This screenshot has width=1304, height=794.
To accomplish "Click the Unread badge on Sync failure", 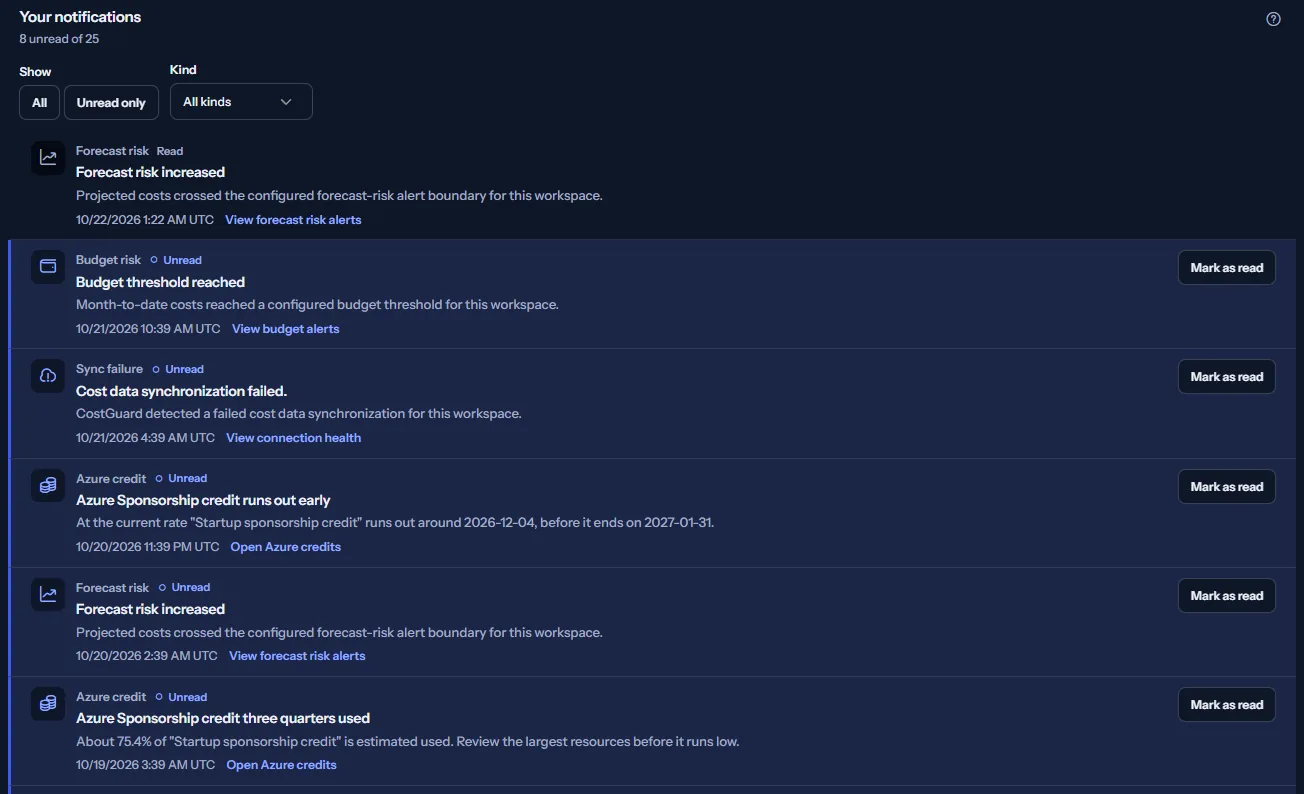I will [x=178, y=369].
